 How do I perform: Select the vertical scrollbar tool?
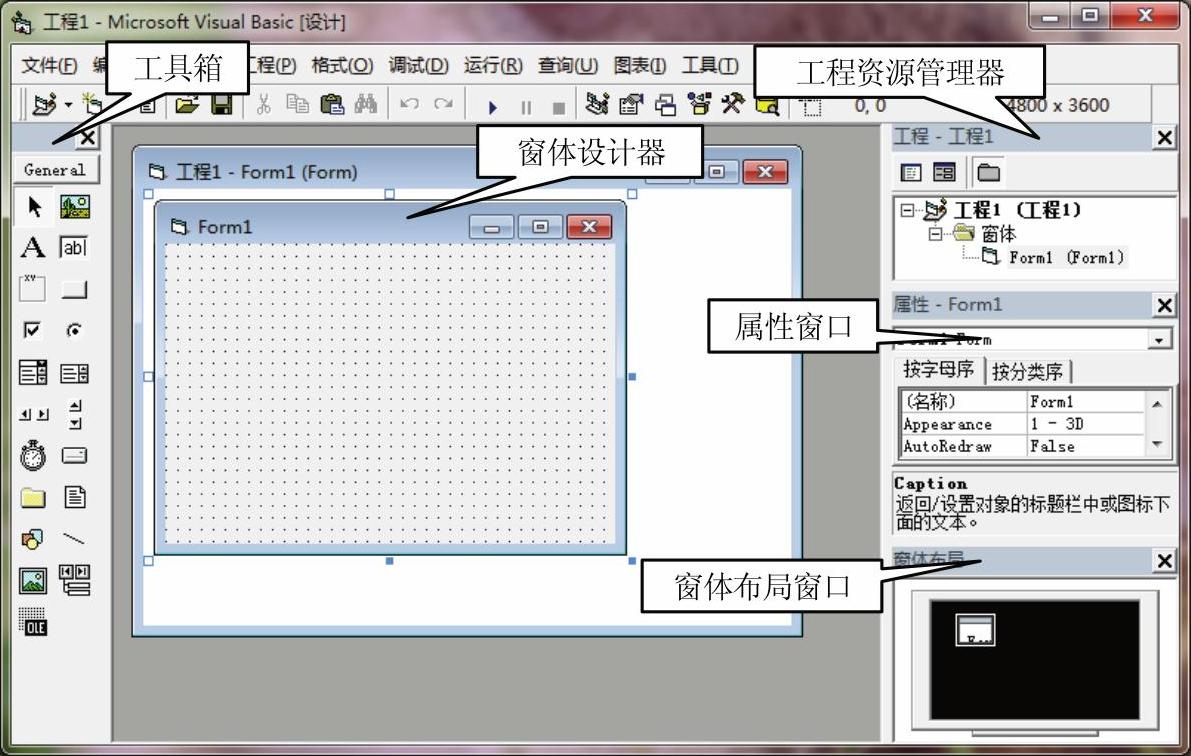coord(74,414)
